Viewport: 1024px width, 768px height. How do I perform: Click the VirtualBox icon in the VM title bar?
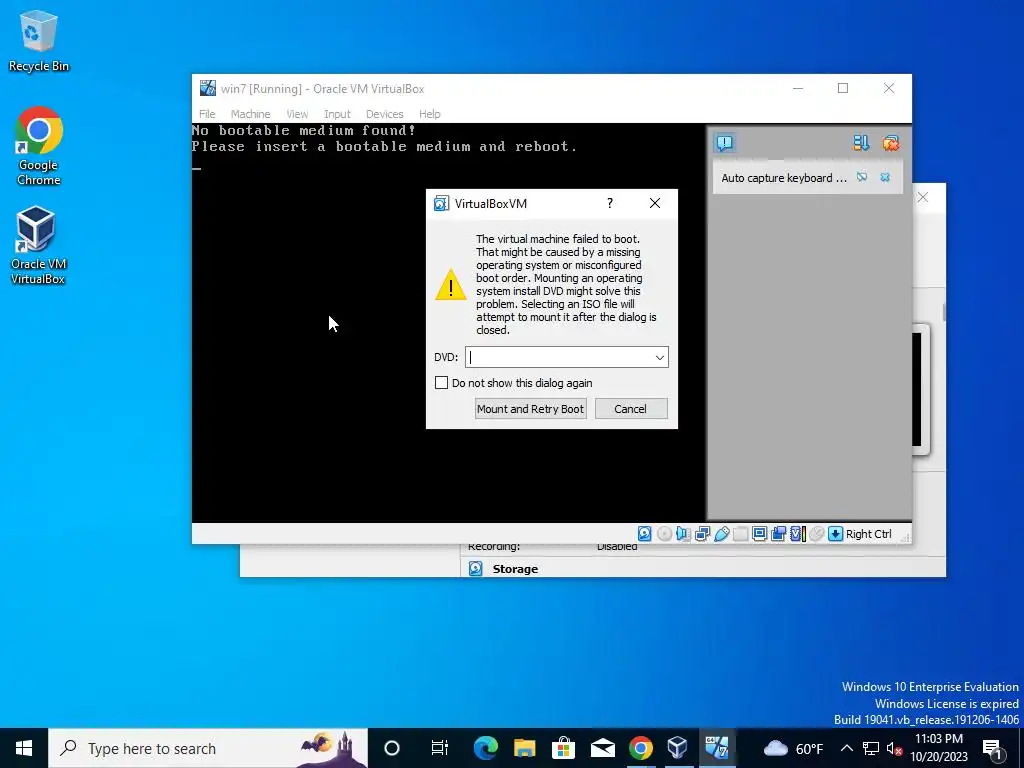point(208,88)
